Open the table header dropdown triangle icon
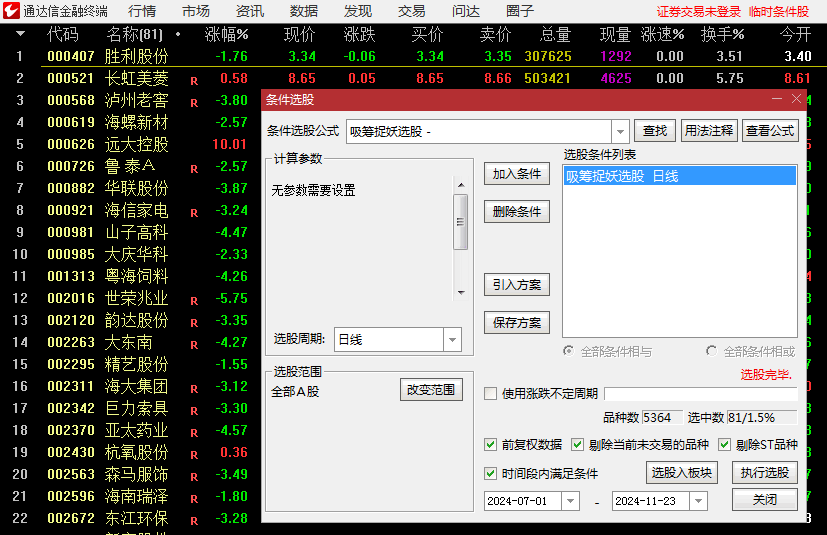This screenshot has width=827, height=535. point(21,34)
